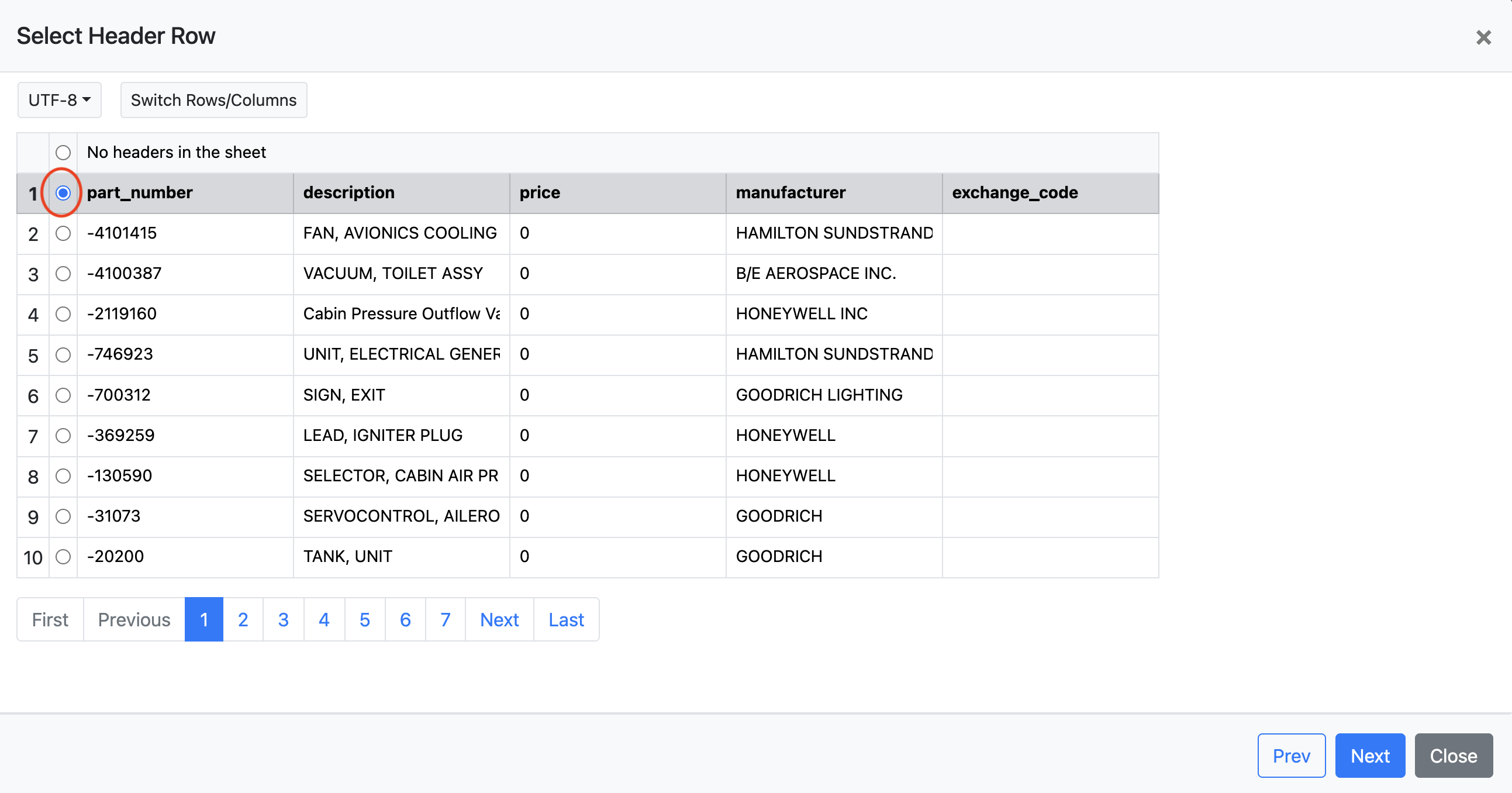Close dialog with X icon
The image size is (1512, 793).
coord(1483,37)
